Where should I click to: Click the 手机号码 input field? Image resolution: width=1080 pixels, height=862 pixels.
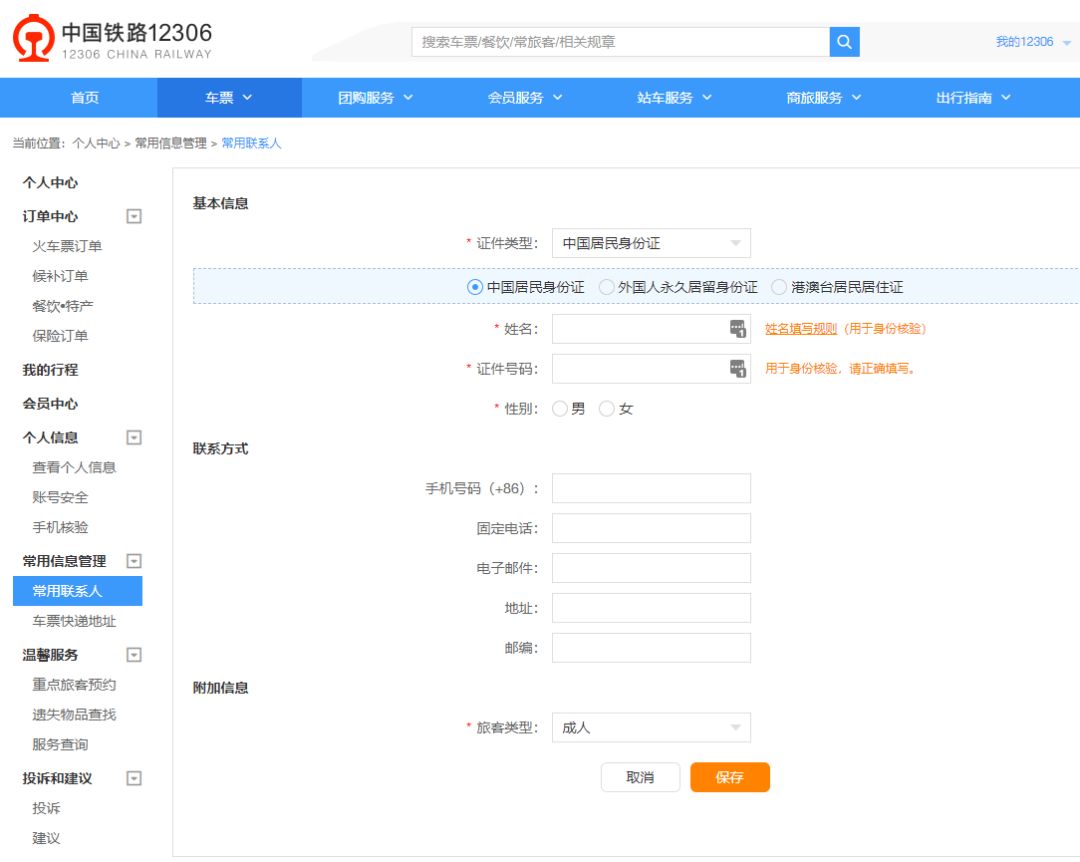651,489
